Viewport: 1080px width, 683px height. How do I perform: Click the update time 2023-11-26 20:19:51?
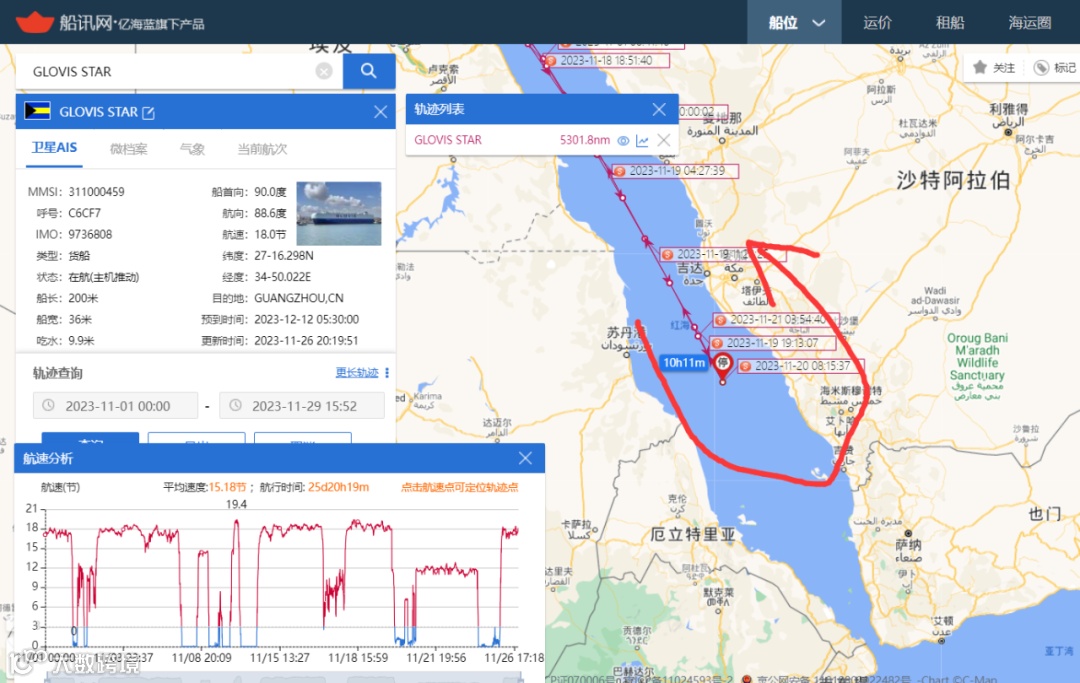pyautogui.click(x=307, y=341)
